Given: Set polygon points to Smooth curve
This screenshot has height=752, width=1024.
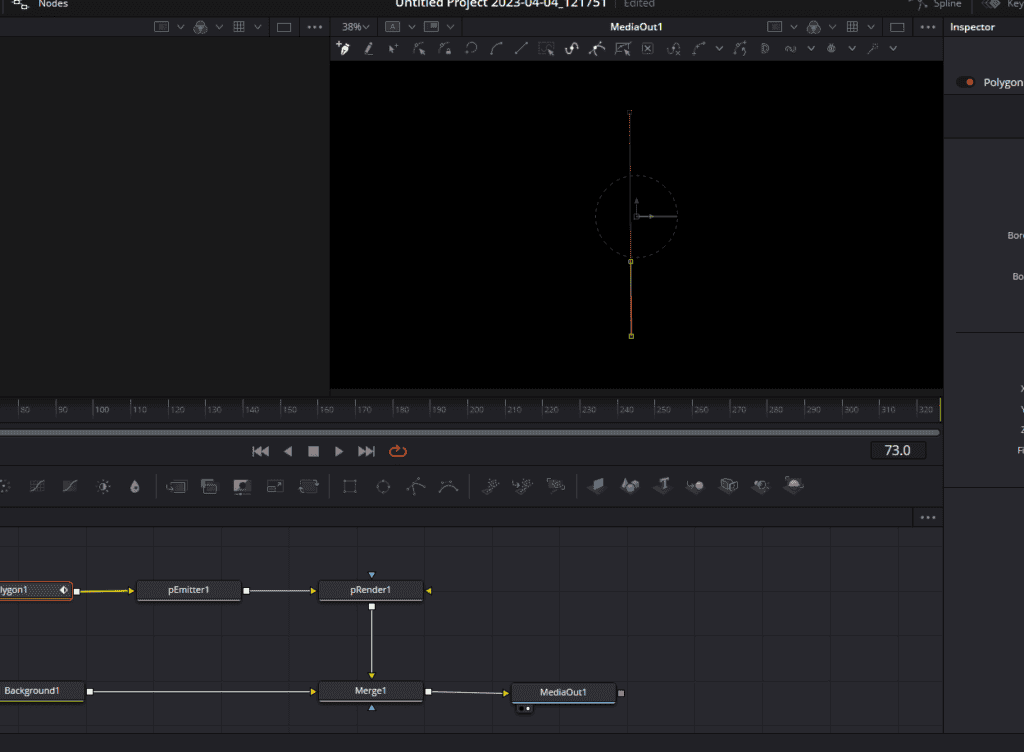Looking at the screenshot, I should 496,48.
